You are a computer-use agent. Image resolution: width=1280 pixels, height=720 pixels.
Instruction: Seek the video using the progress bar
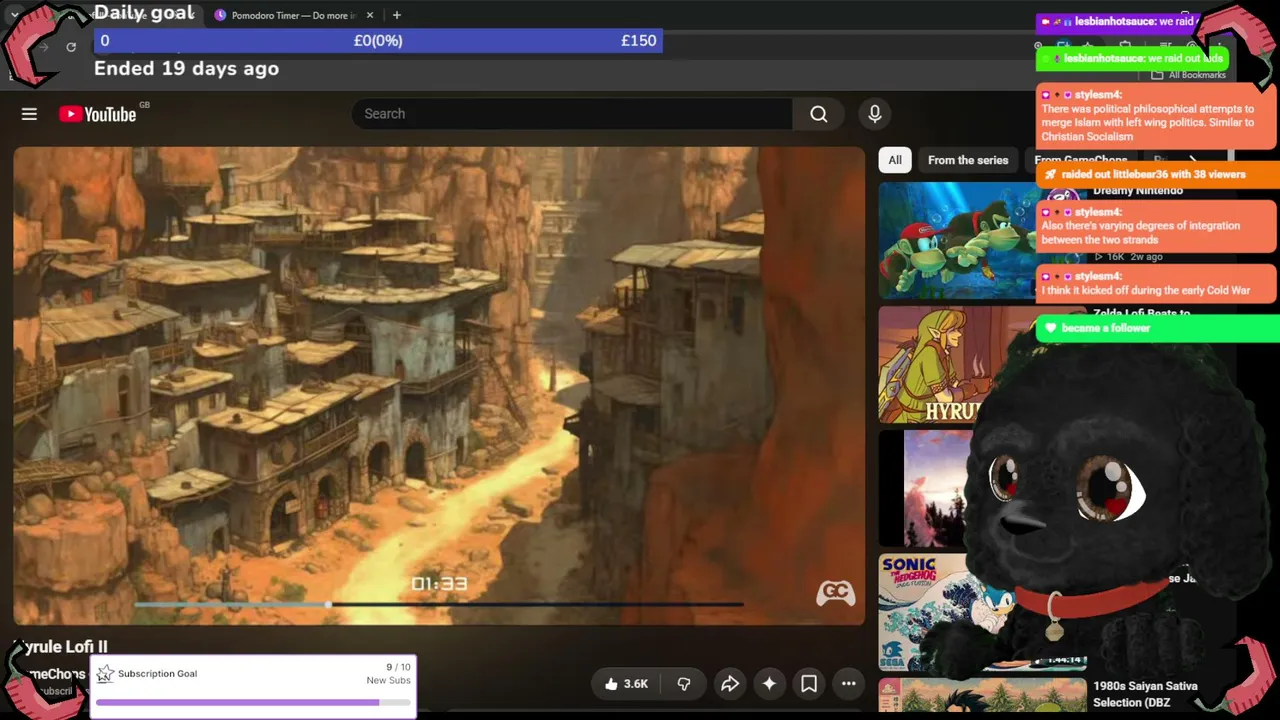click(x=439, y=604)
